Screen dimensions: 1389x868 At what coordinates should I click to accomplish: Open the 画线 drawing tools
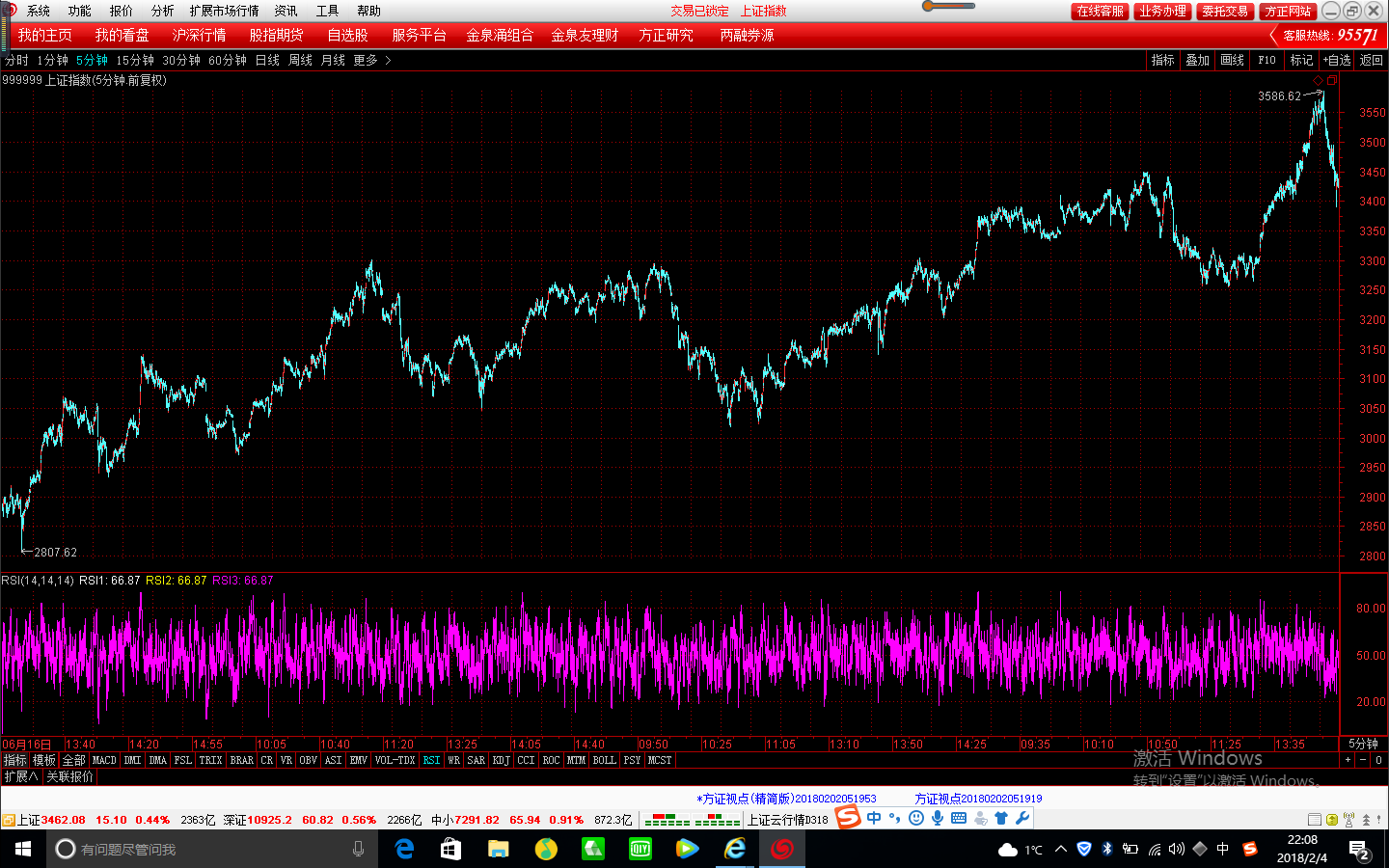(1233, 60)
